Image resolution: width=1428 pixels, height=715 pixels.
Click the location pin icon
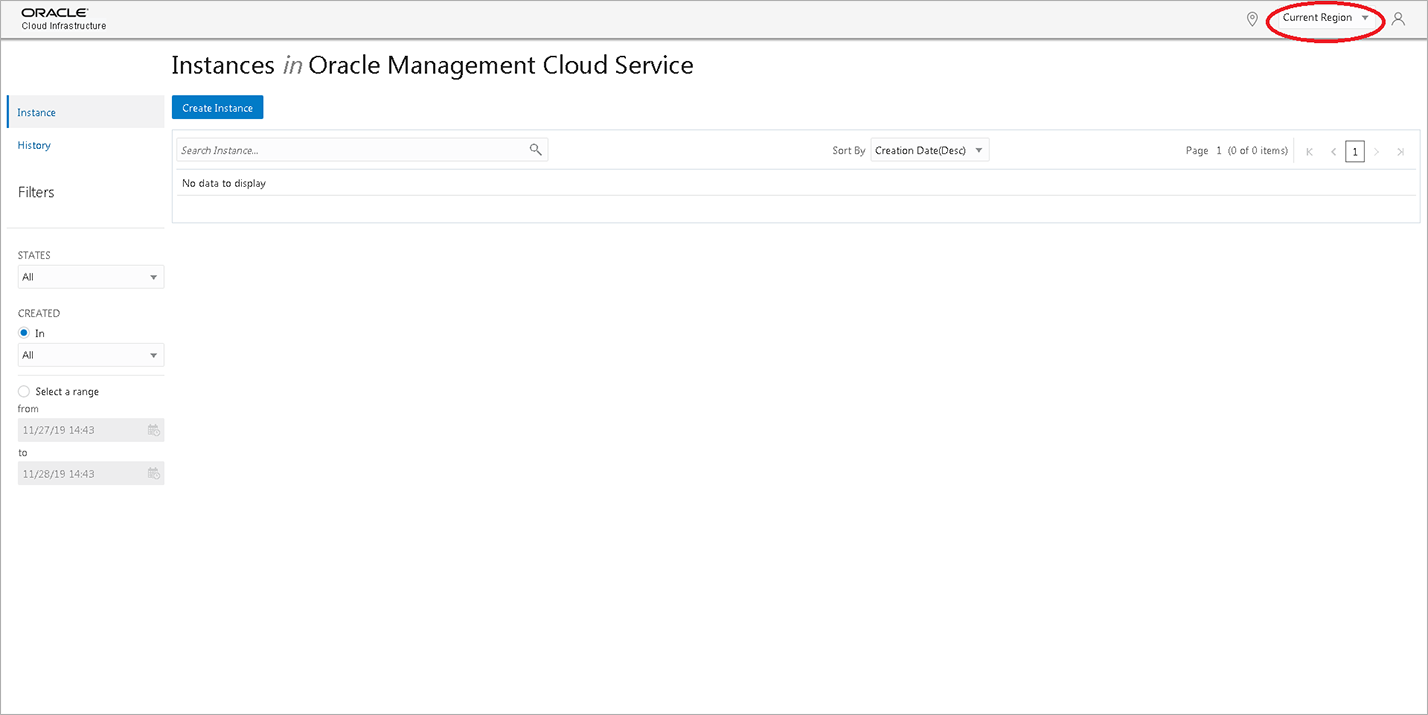click(x=1252, y=19)
